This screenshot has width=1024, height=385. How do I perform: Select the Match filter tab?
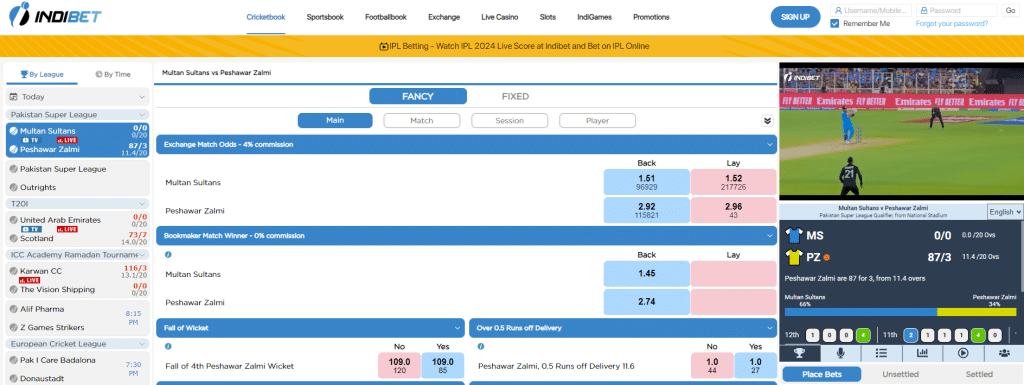click(422, 121)
